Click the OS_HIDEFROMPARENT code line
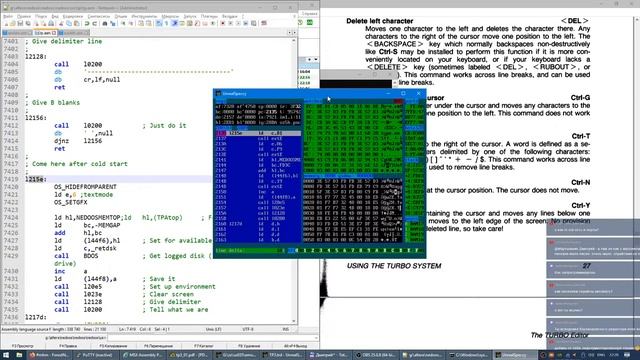640x360 pixels. tap(85, 187)
